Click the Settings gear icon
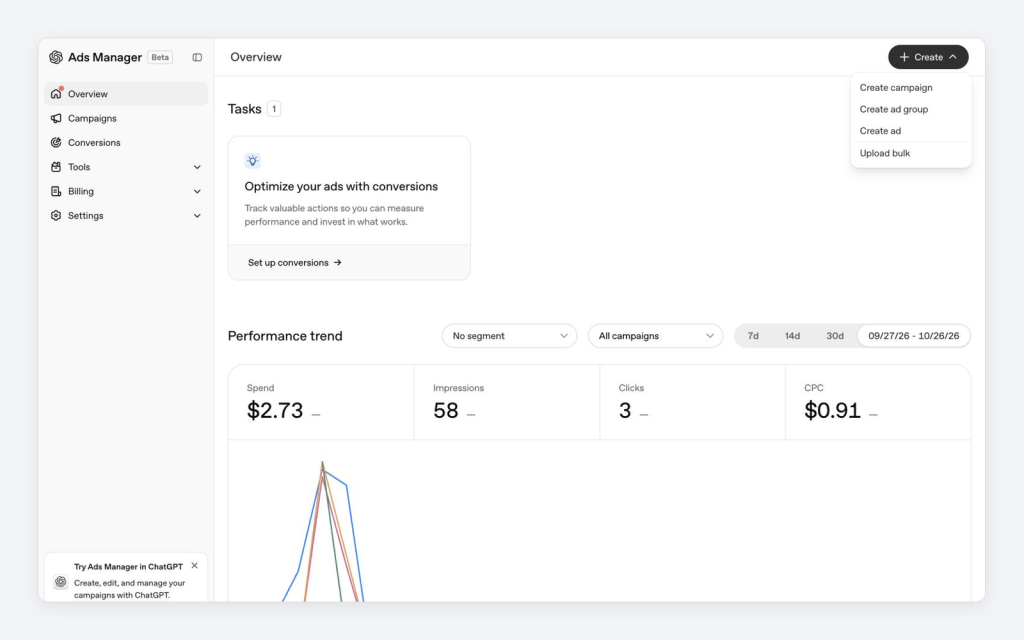Image resolution: width=1024 pixels, height=640 pixels. click(x=56, y=216)
